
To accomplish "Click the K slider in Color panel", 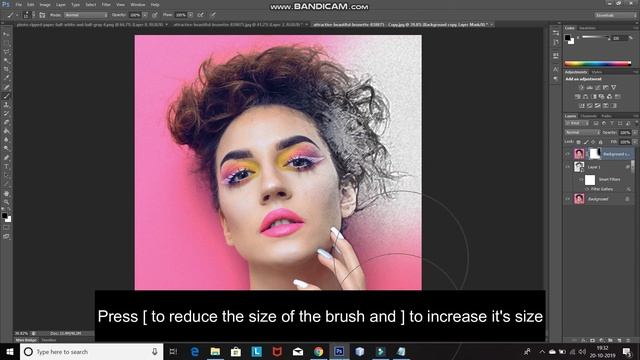I will pyautogui.click(x=596, y=38).
